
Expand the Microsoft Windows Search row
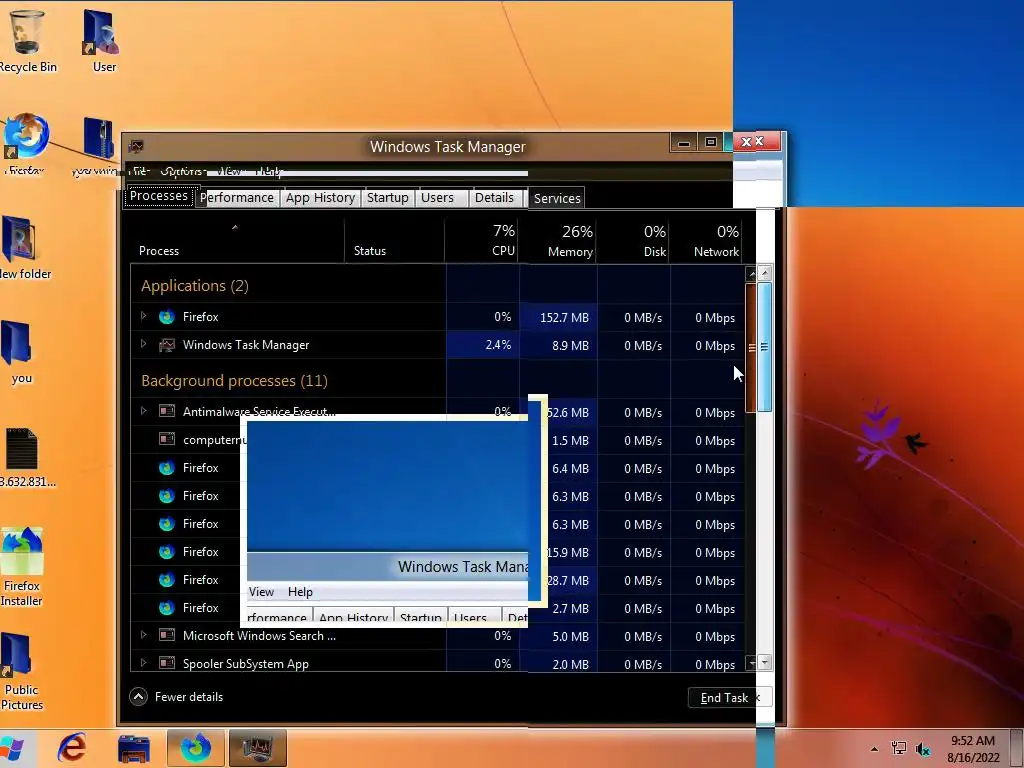pos(144,635)
